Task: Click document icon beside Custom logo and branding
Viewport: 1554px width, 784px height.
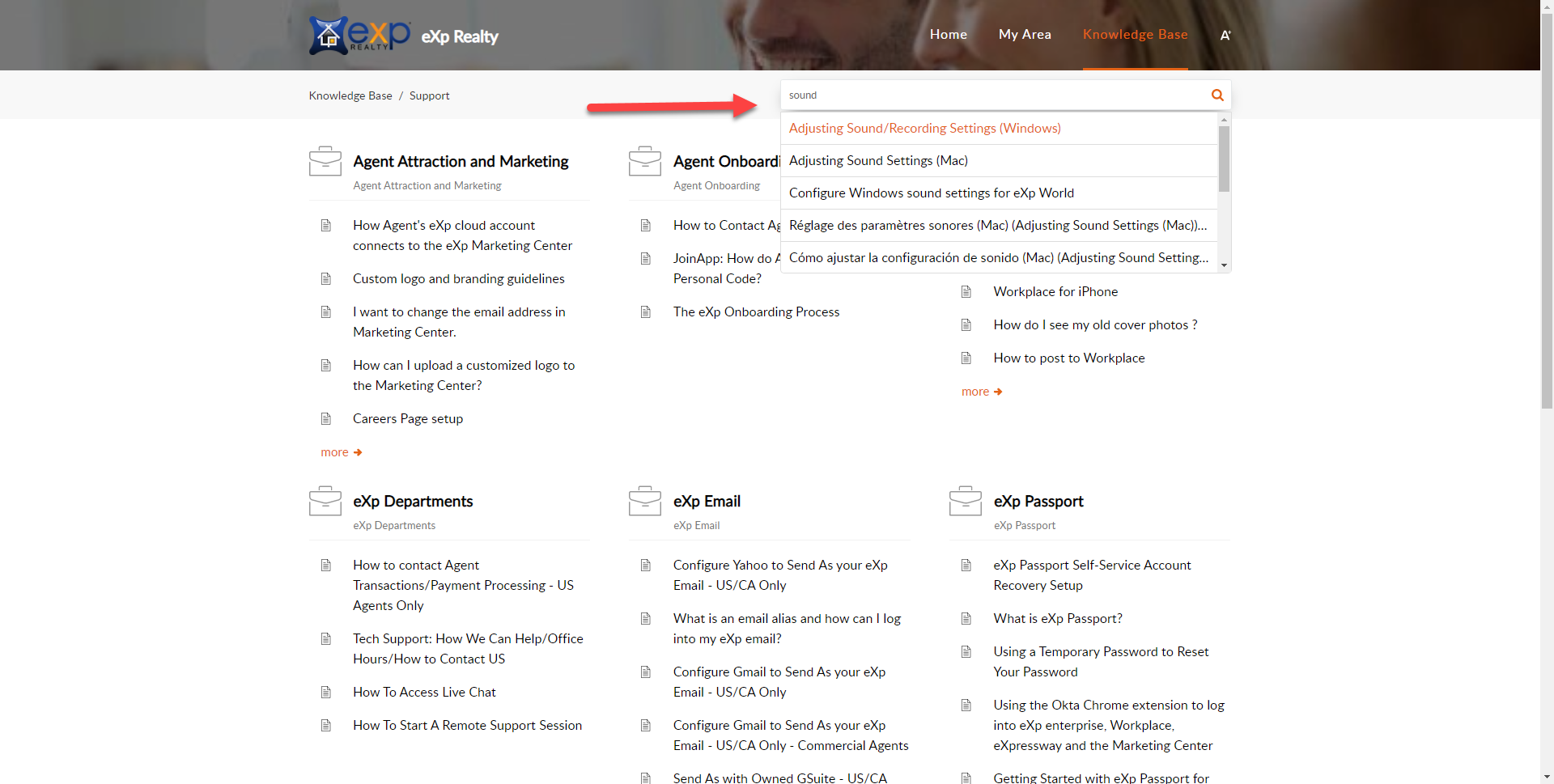Action: tap(326, 278)
